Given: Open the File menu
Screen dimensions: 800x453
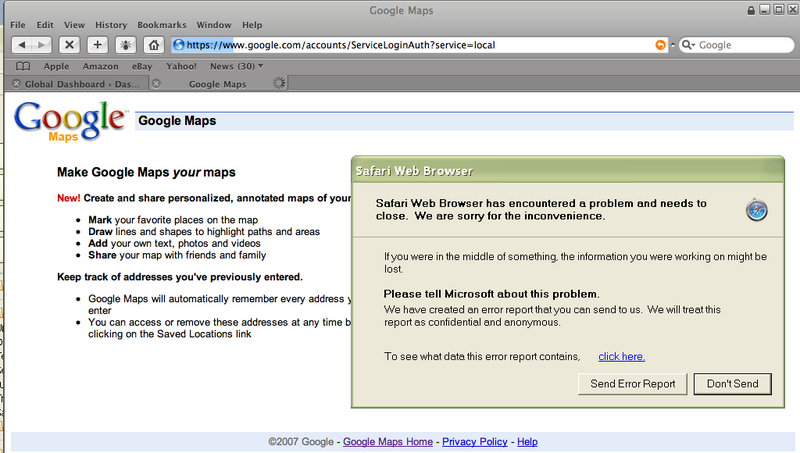Looking at the screenshot, I should pos(18,24).
